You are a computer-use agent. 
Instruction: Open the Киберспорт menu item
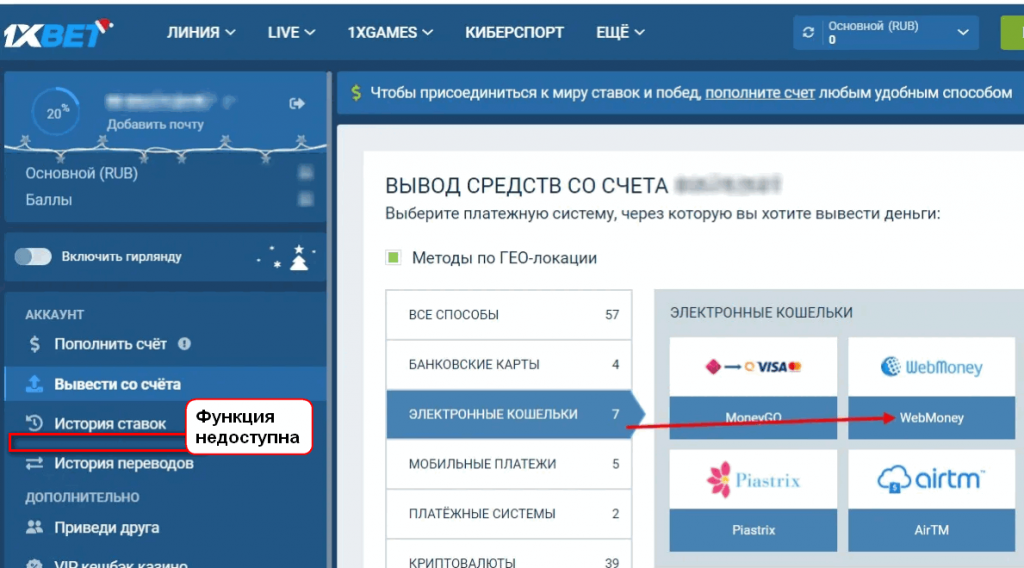[515, 32]
